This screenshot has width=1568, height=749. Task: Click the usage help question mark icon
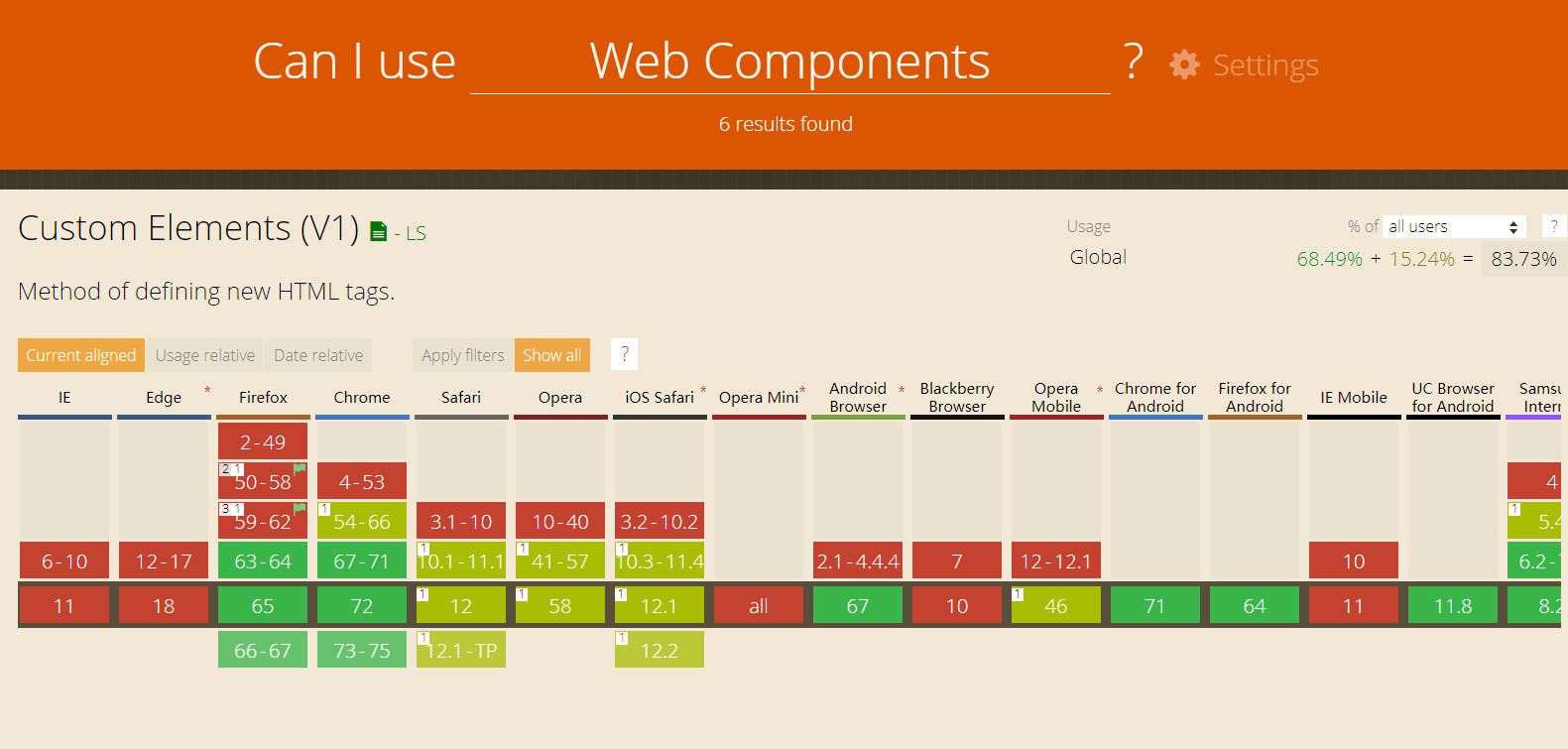tap(1554, 226)
